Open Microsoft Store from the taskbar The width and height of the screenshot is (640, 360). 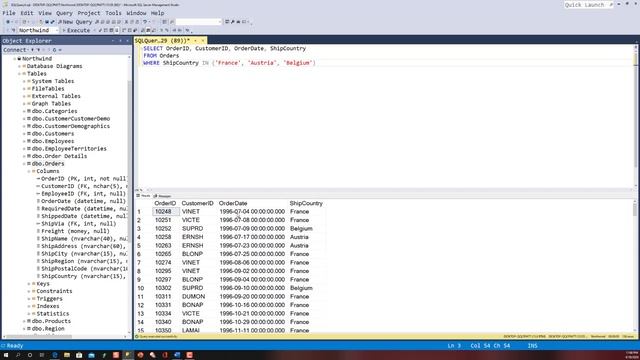tap(79, 355)
